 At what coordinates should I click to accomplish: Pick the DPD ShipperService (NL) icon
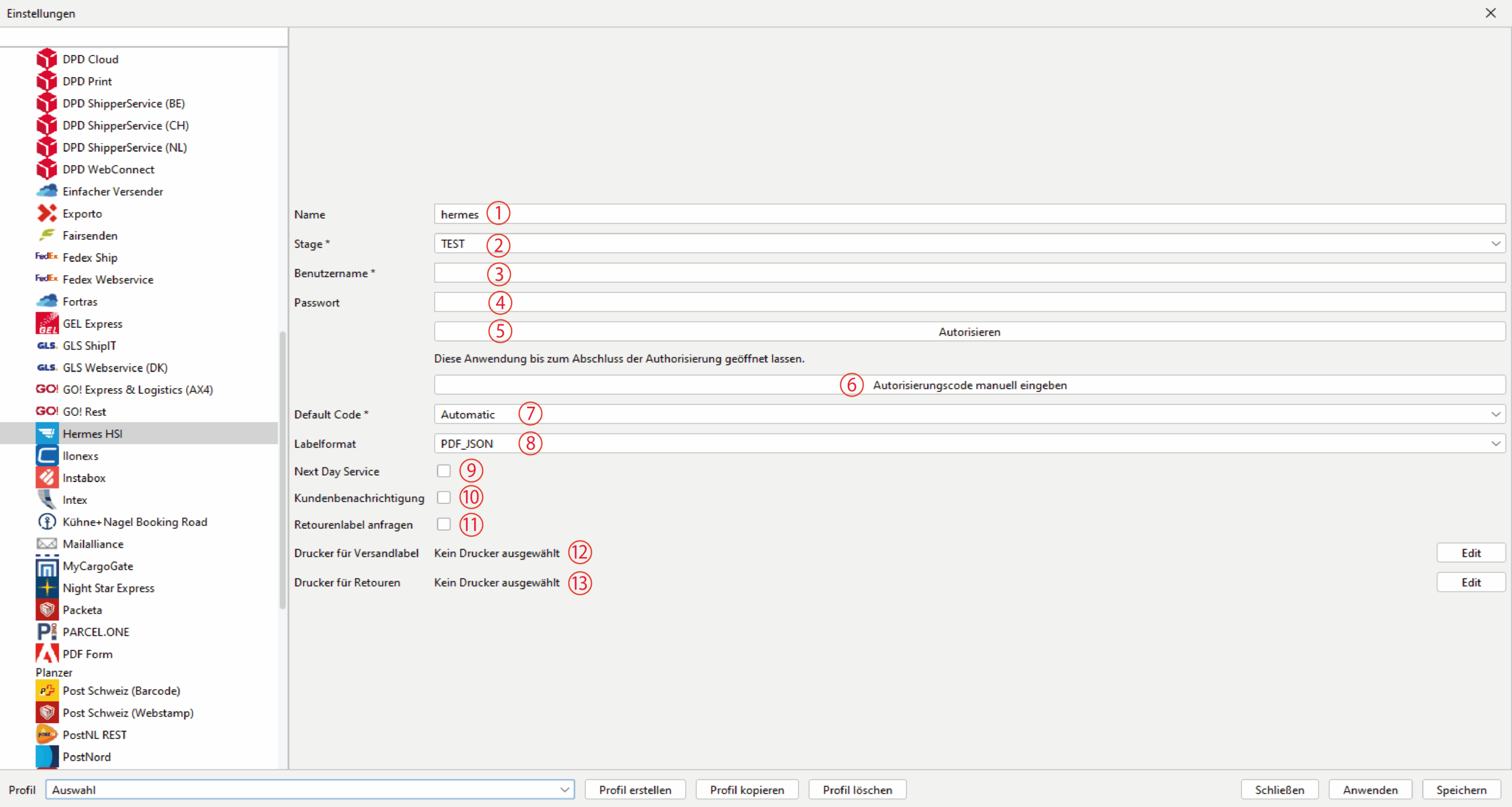pos(47,147)
